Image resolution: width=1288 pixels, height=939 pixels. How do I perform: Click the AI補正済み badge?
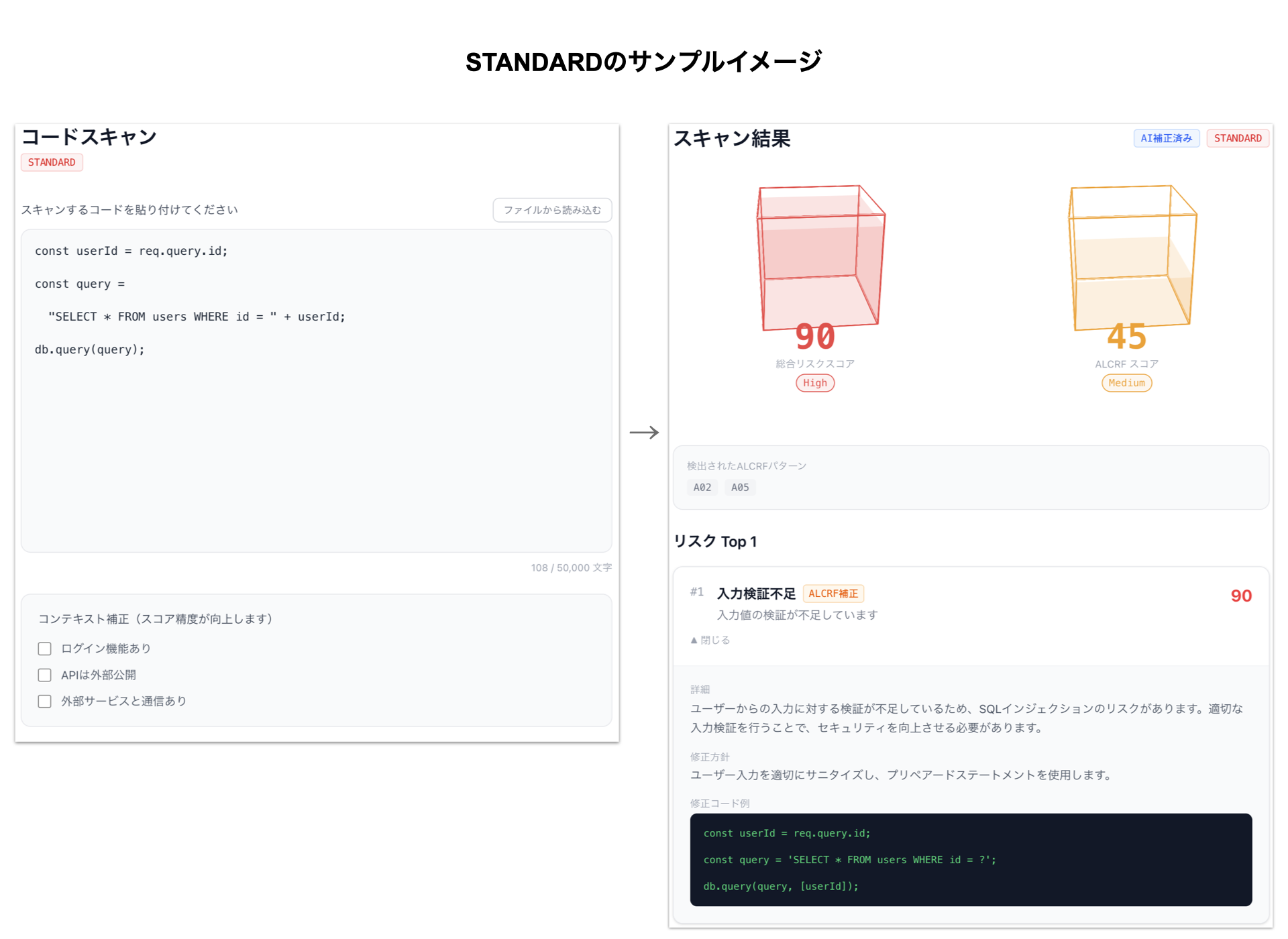[x=1167, y=138]
